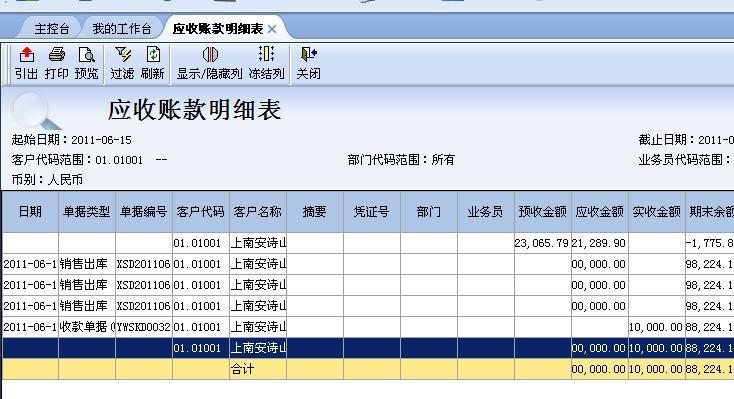
Task: Click the 业务员 column header
Action: click(485, 212)
